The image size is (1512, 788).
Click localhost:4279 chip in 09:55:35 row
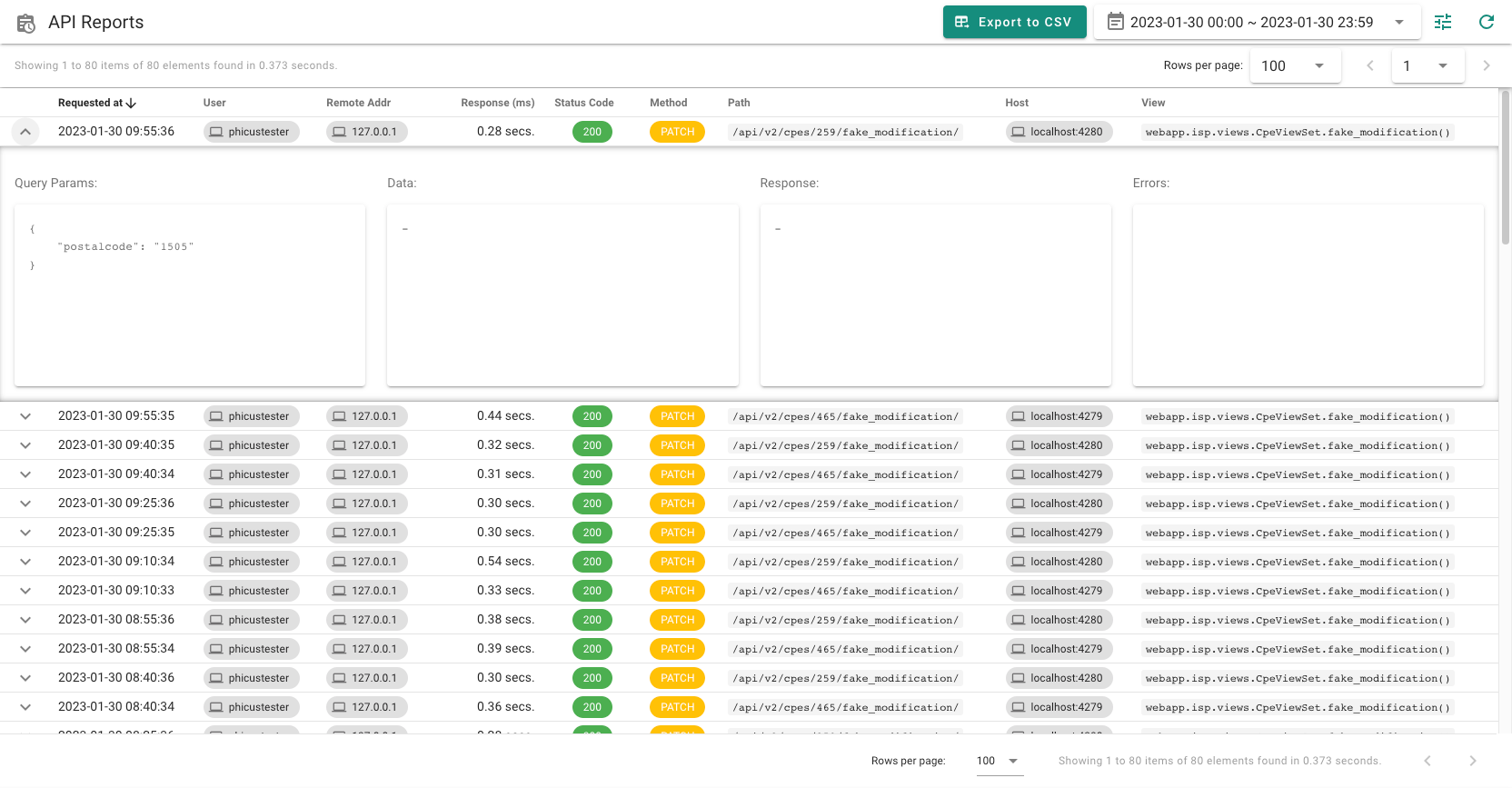(1059, 416)
